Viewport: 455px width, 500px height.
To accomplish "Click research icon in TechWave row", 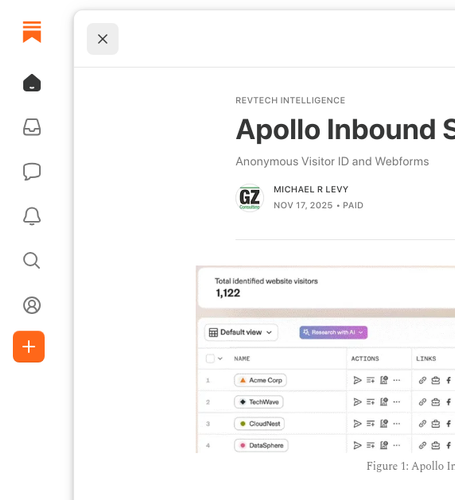I will (x=384, y=402).
